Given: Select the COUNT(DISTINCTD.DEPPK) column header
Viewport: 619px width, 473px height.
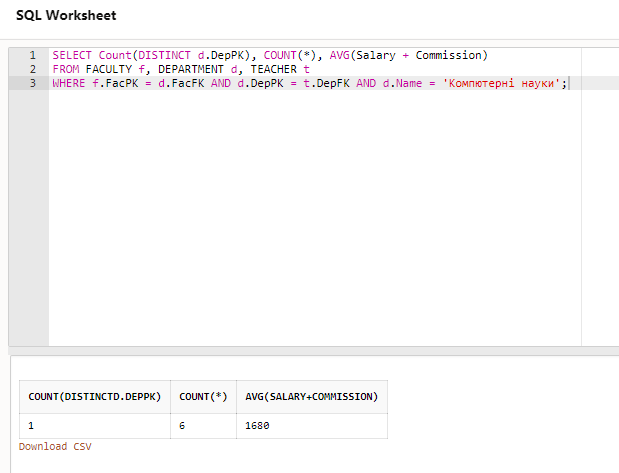Looking at the screenshot, I should click(95, 397).
